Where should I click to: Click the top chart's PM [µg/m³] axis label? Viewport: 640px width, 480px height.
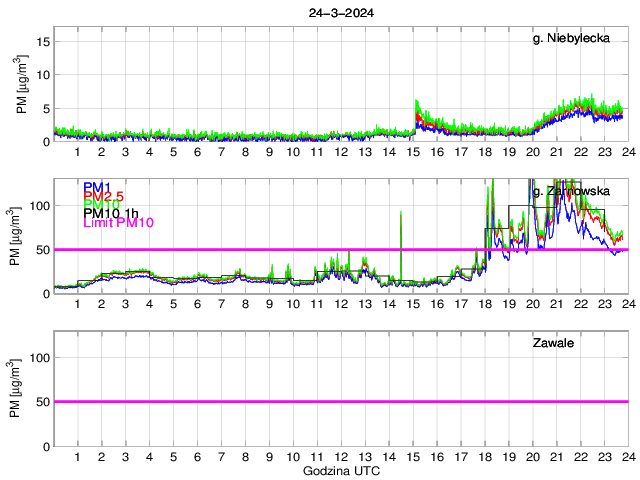tap(22, 84)
